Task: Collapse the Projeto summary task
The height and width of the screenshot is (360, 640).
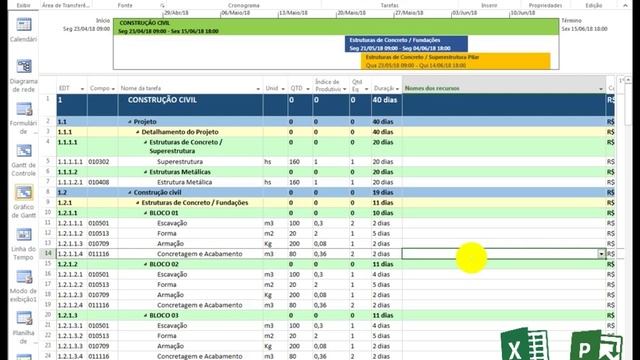Action: click(x=130, y=122)
